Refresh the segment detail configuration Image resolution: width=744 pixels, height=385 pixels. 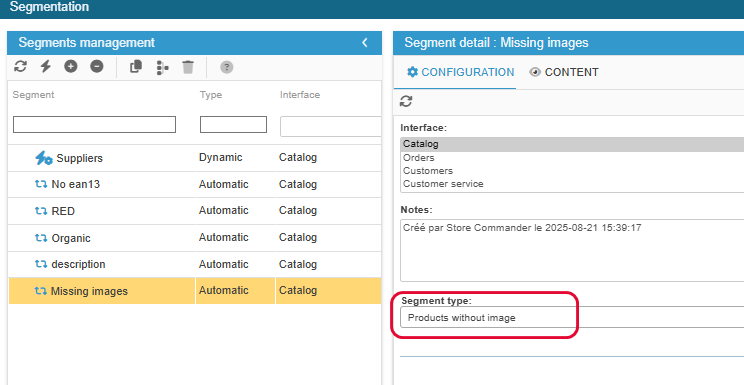pyautogui.click(x=406, y=101)
